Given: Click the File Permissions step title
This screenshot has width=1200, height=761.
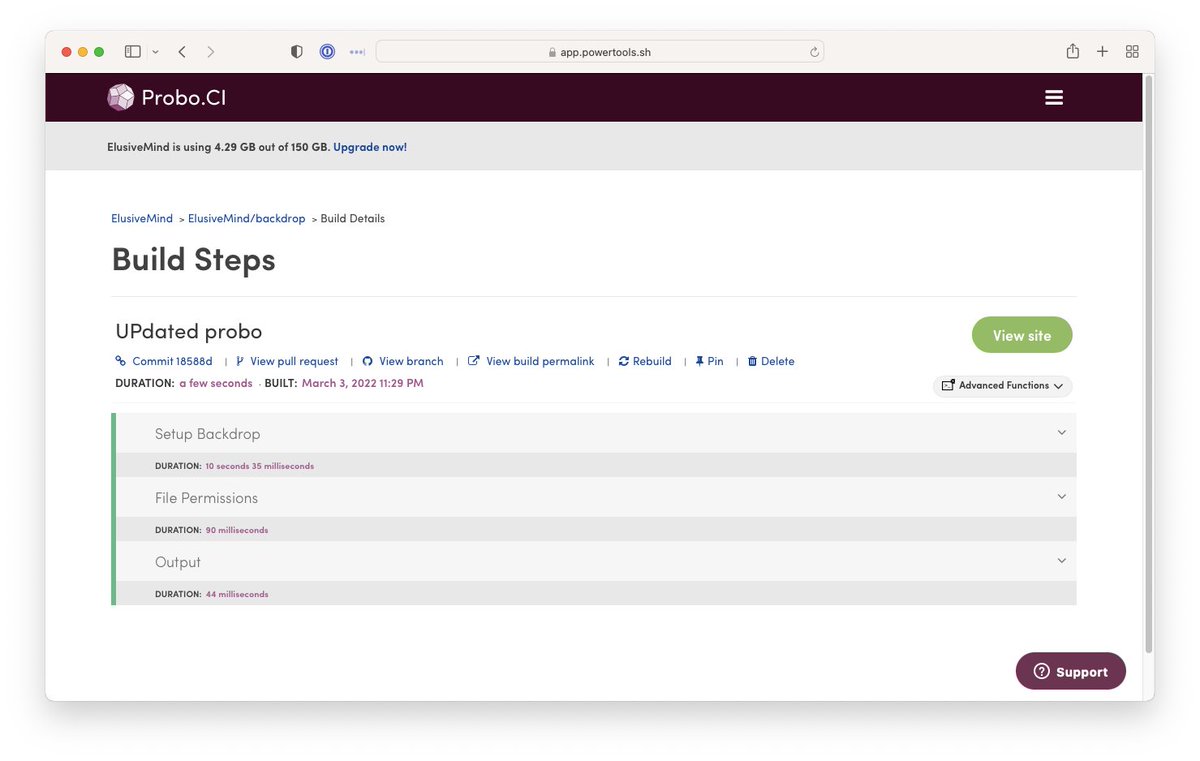Looking at the screenshot, I should coord(206,498).
